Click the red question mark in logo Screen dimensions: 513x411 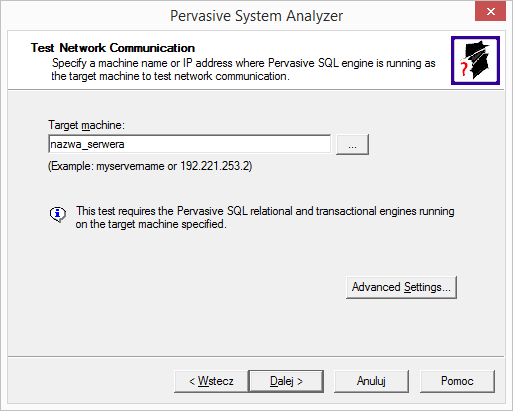coord(464,68)
